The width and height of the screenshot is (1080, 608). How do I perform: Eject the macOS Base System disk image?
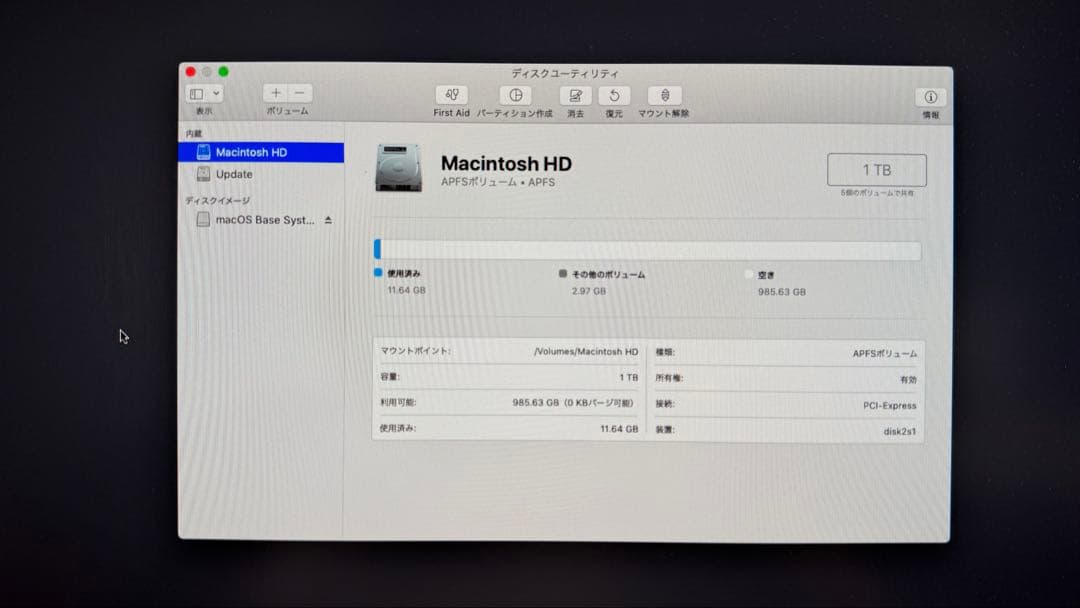[328, 220]
